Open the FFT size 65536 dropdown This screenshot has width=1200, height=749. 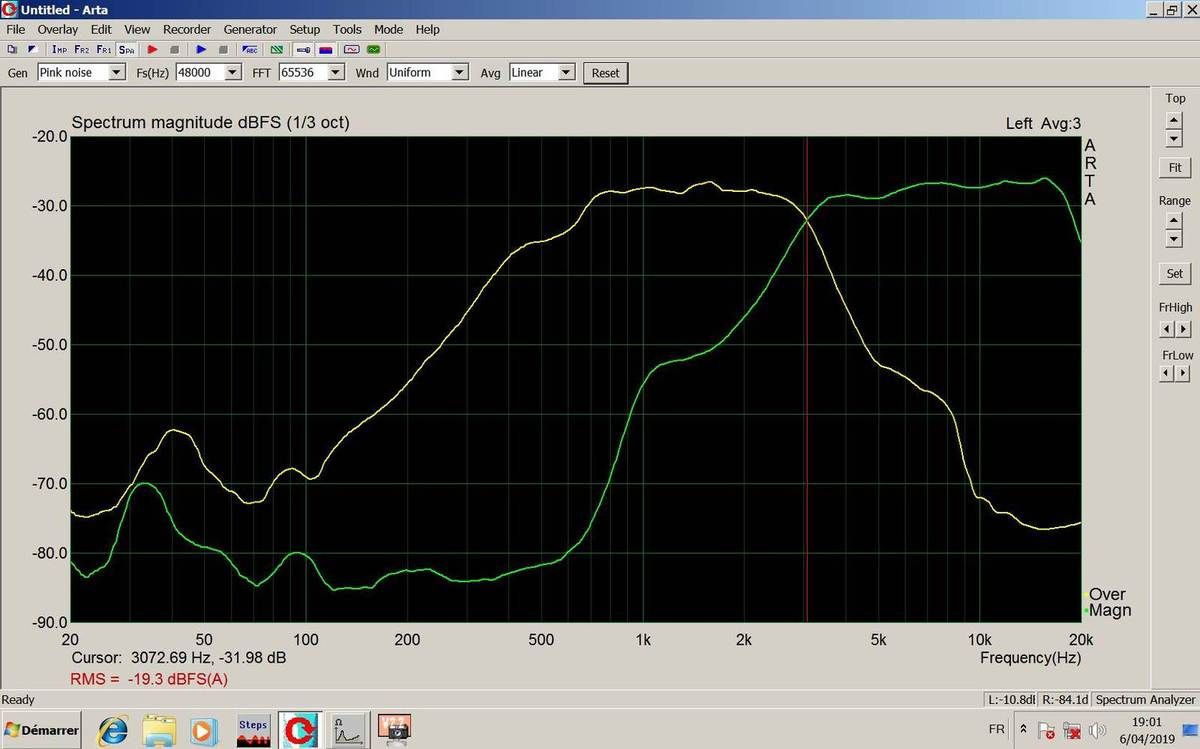pos(336,72)
